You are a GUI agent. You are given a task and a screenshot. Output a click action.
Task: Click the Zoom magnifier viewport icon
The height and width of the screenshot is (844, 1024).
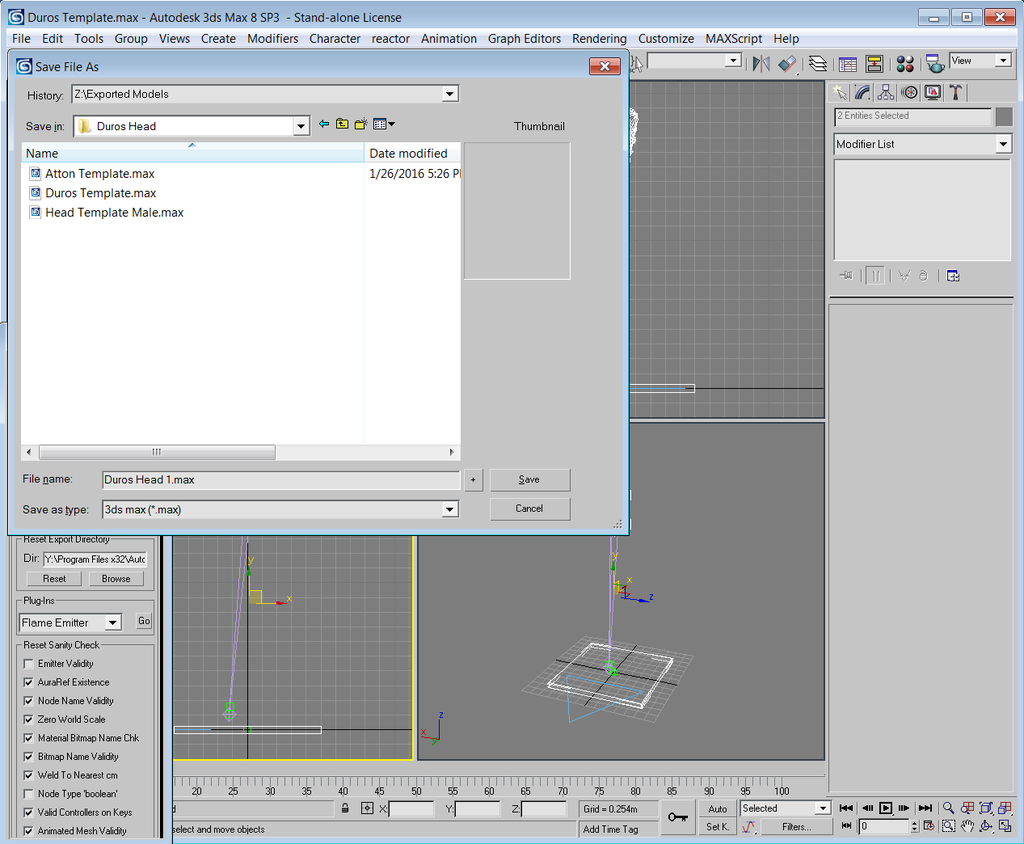(x=948, y=808)
